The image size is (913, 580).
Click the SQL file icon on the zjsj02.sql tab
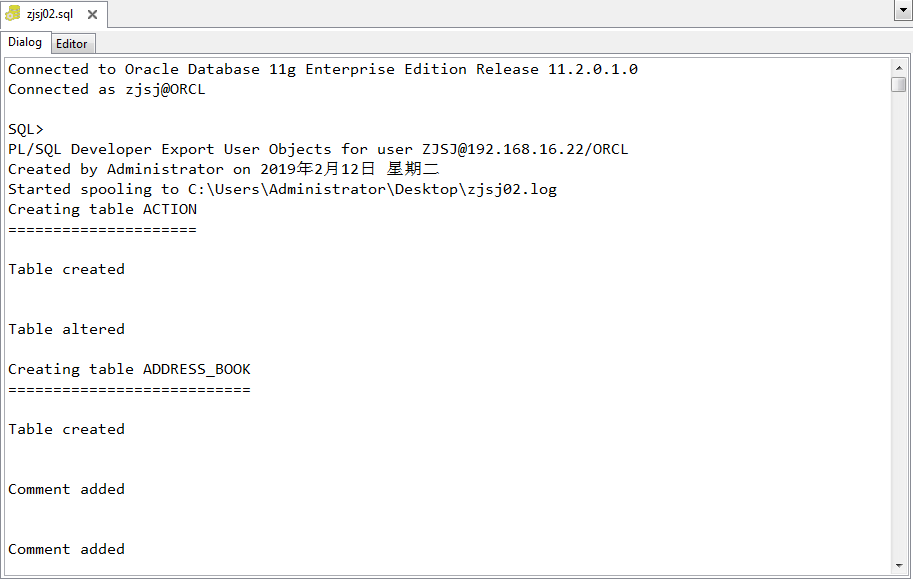coord(14,14)
